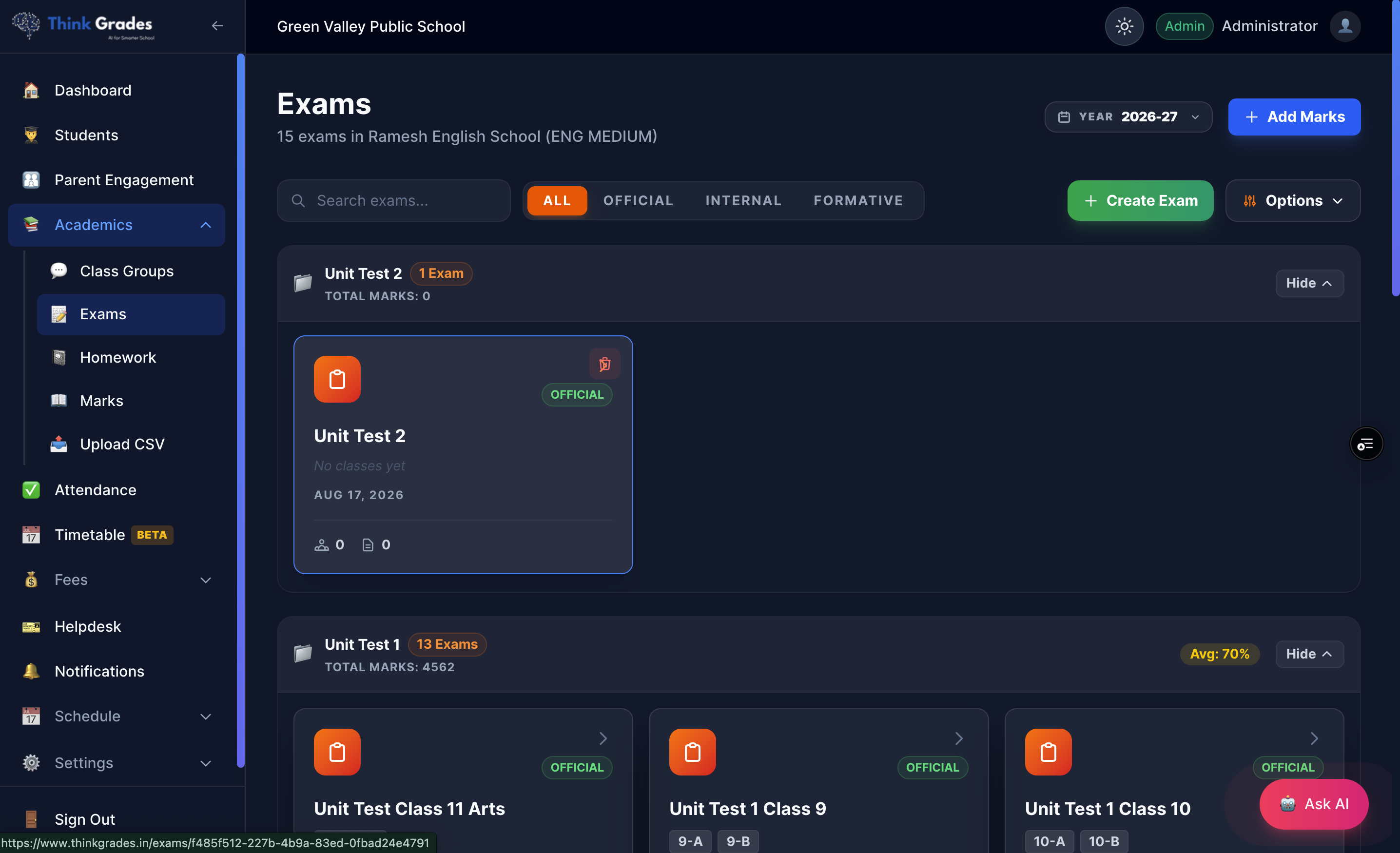This screenshot has width=1400, height=853.
Task: Select the ALL filter tab
Action: (557, 201)
